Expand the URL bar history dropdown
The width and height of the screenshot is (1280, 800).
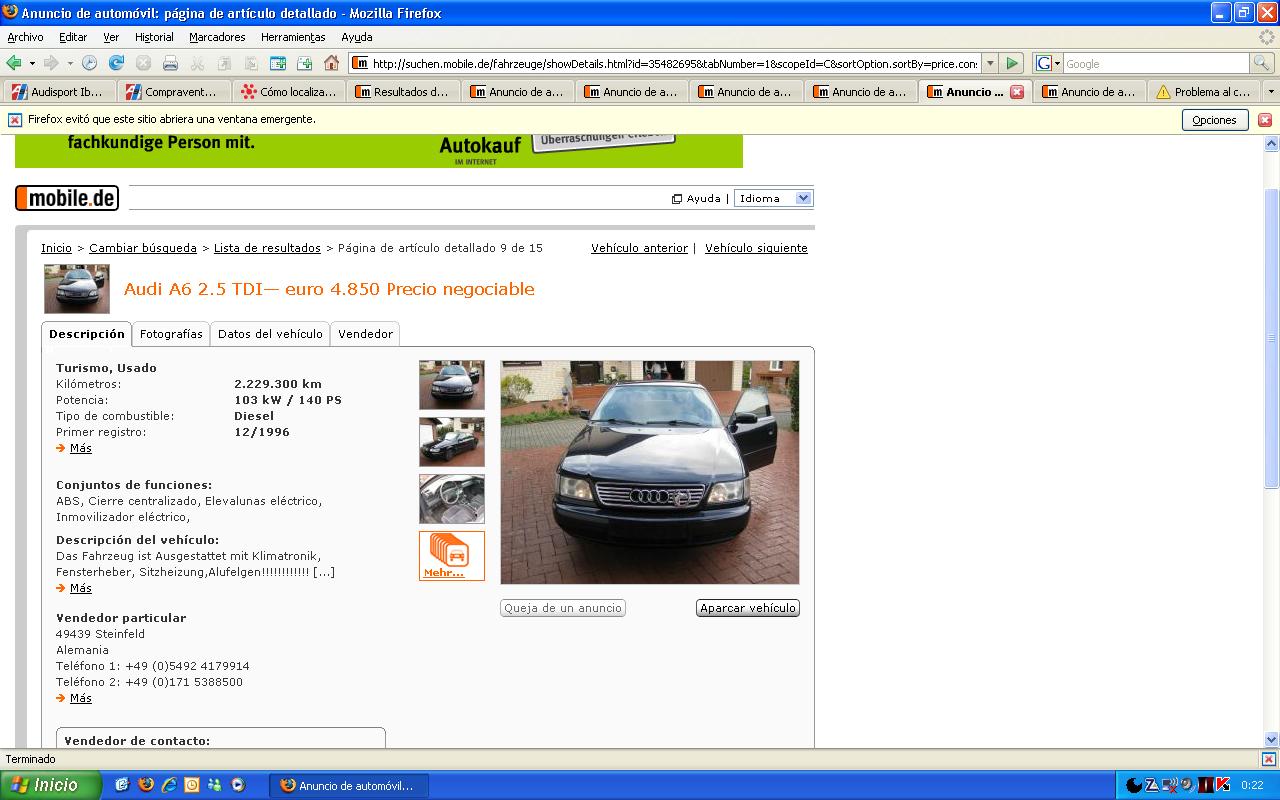990,63
